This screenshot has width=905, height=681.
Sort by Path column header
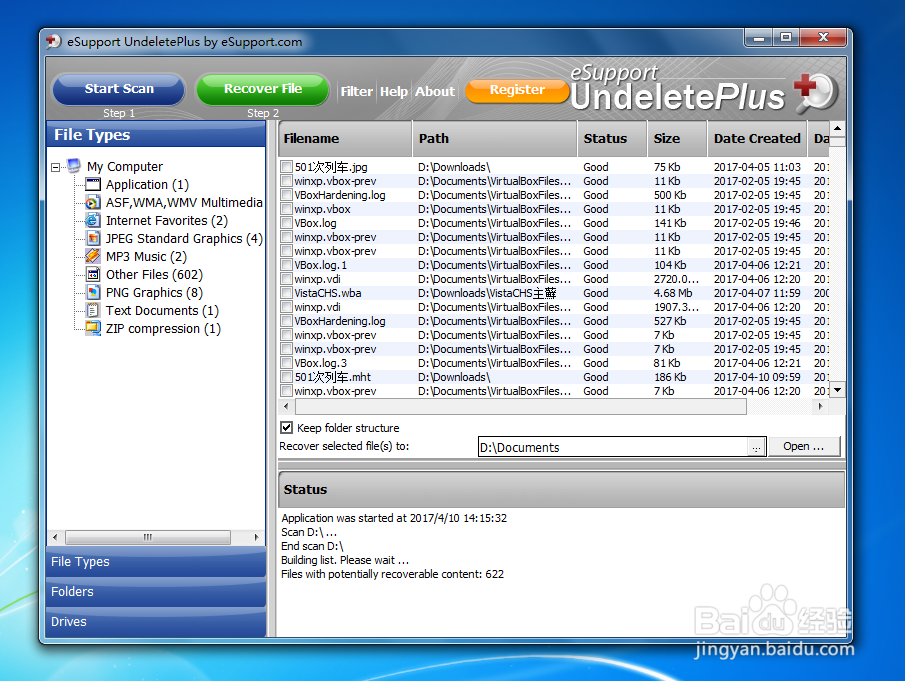point(495,139)
